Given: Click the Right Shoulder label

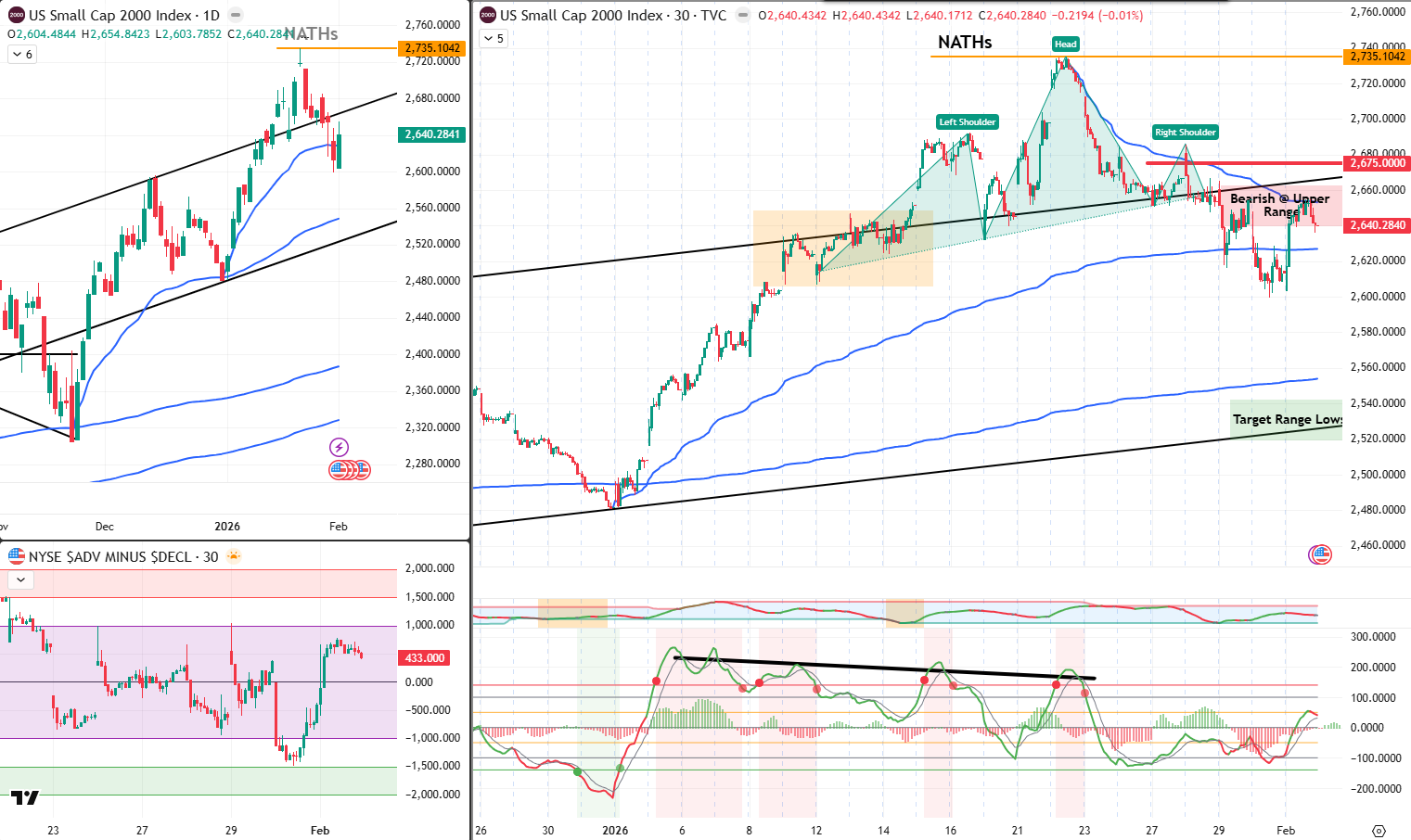Looking at the screenshot, I should [1186, 132].
